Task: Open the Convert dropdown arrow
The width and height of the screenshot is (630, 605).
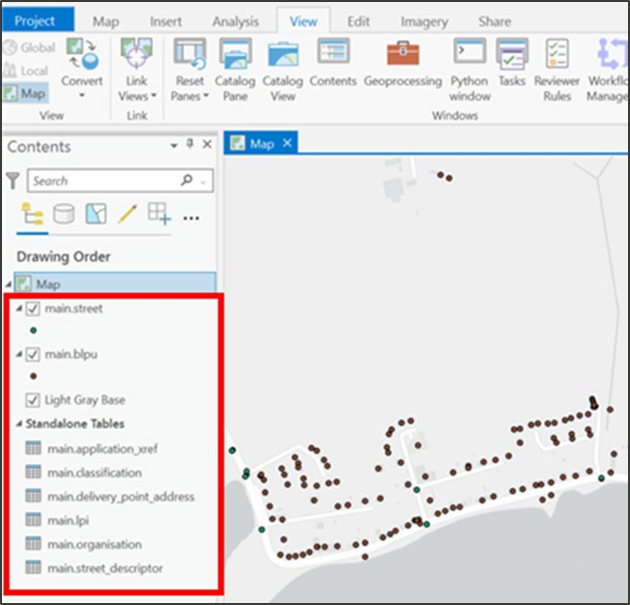Action: (x=82, y=96)
